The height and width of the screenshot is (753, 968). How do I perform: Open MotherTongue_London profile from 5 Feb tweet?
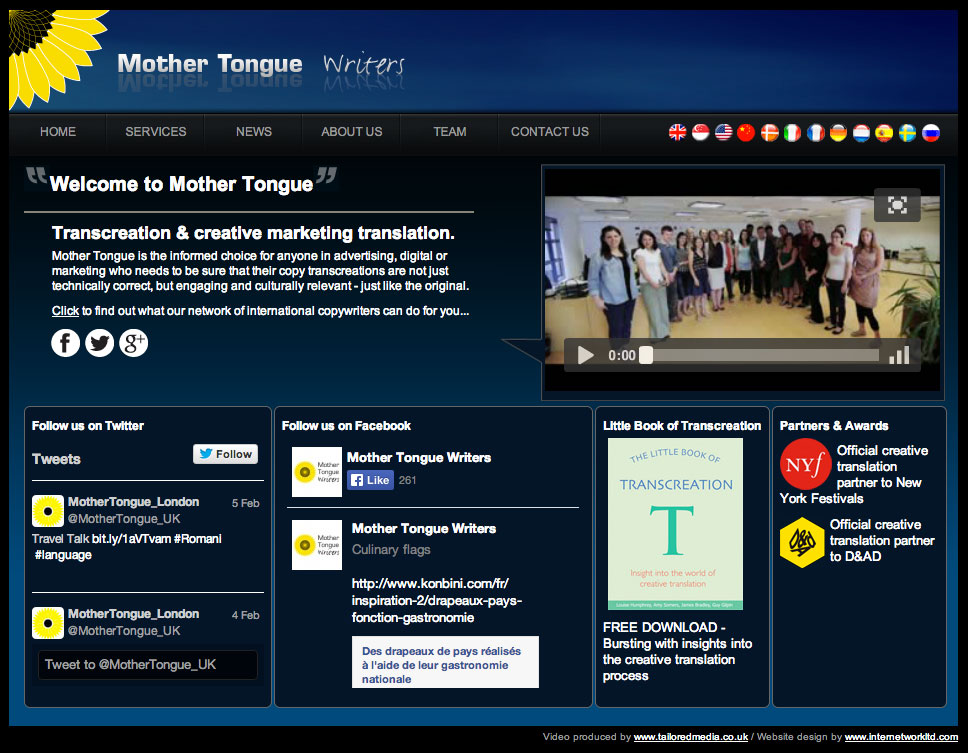click(x=133, y=502)
